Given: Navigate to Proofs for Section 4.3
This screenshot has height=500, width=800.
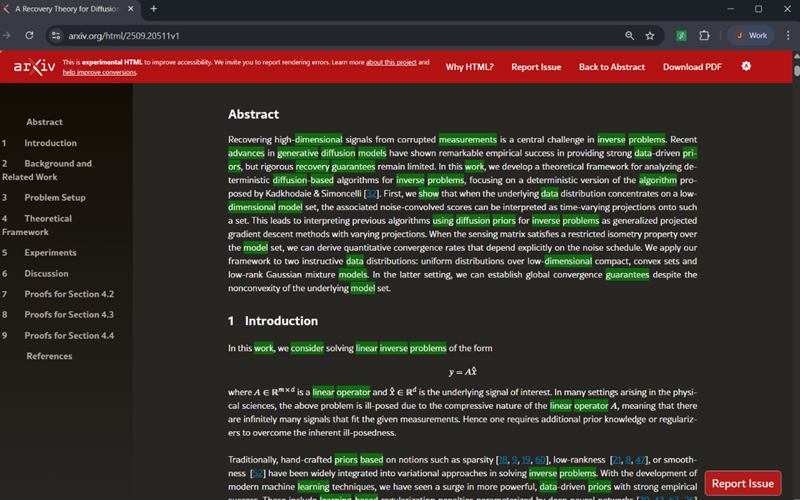Looking at the screenshot, I should point(69,315).
